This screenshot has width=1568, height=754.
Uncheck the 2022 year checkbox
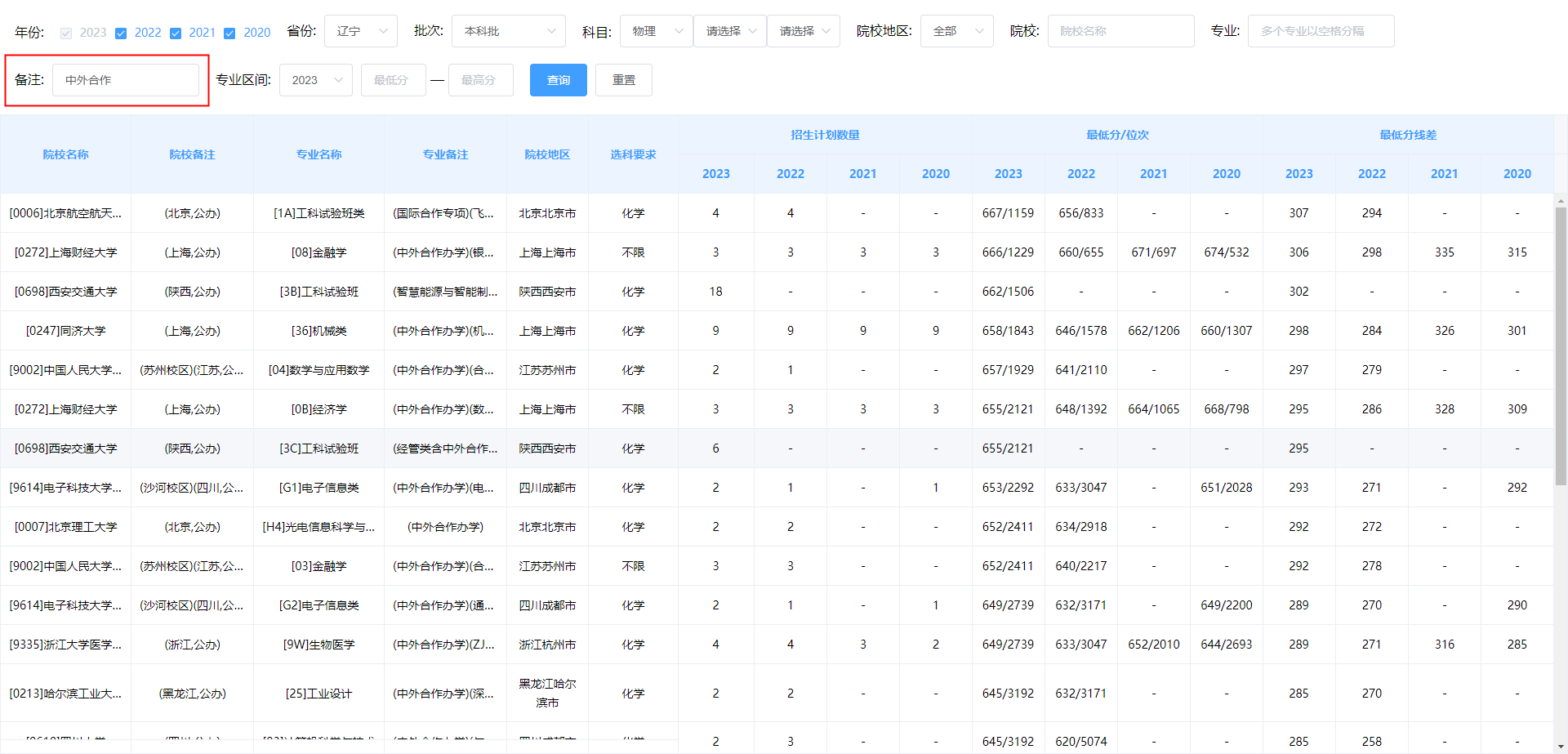point(122,33)
